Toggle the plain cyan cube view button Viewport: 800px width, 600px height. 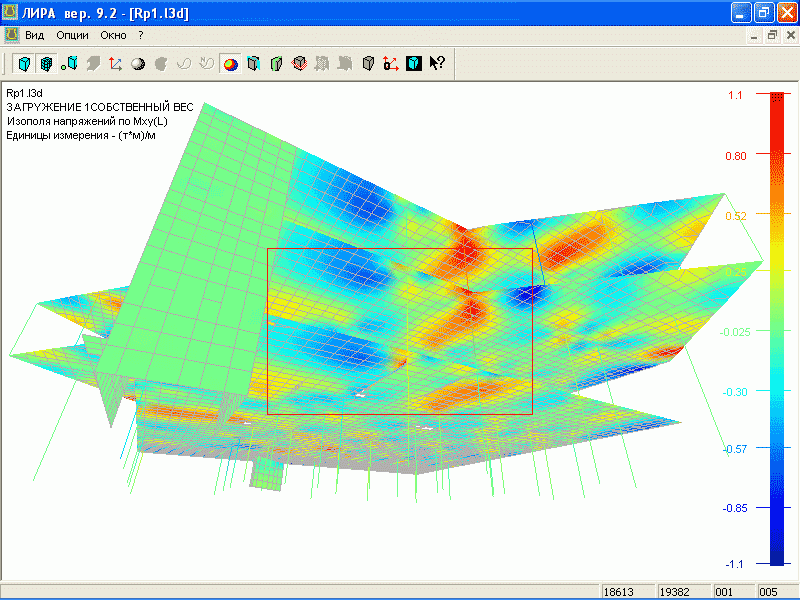[x=24, y=64]
